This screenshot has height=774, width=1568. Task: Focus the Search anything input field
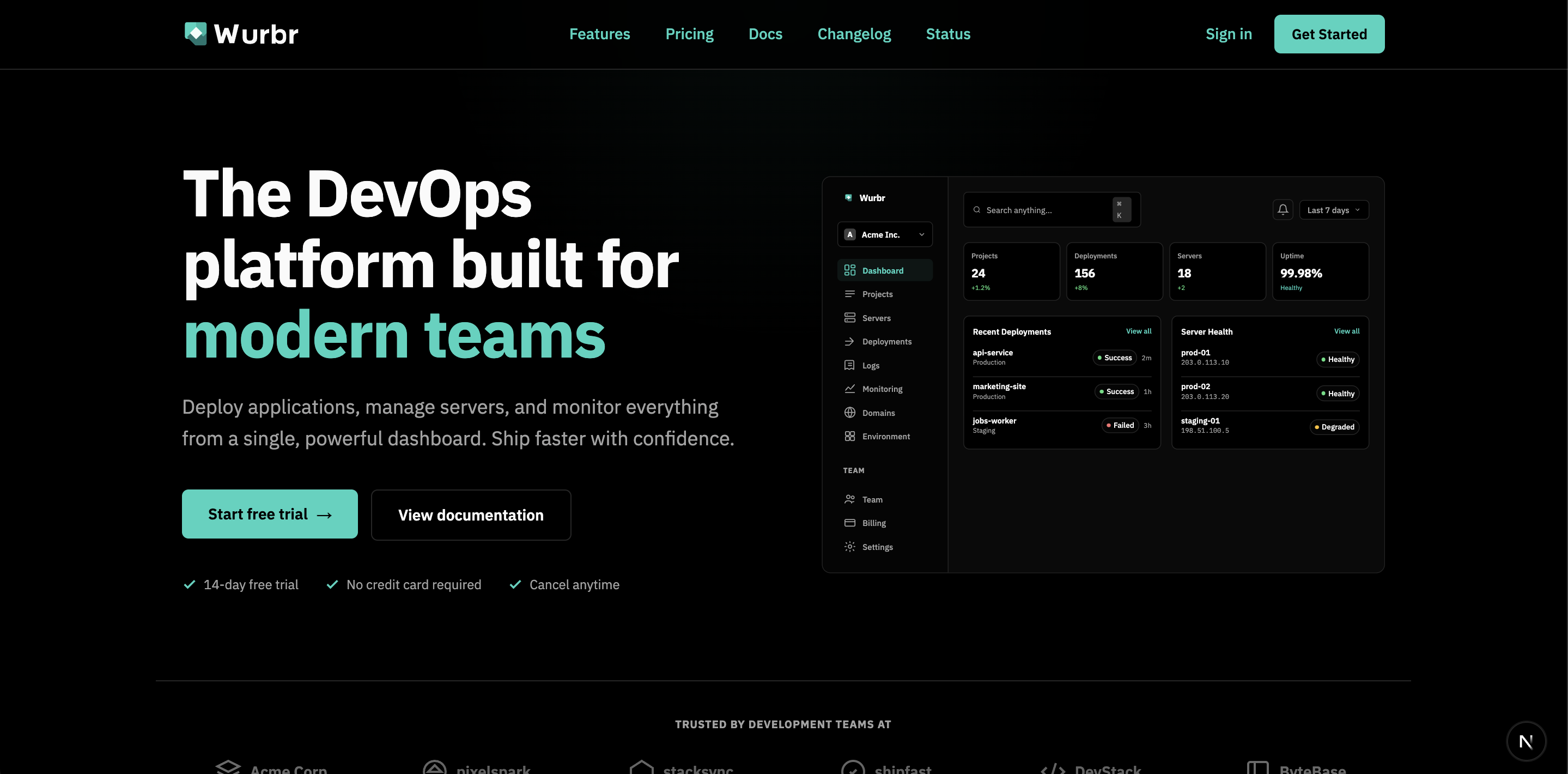1051,210
